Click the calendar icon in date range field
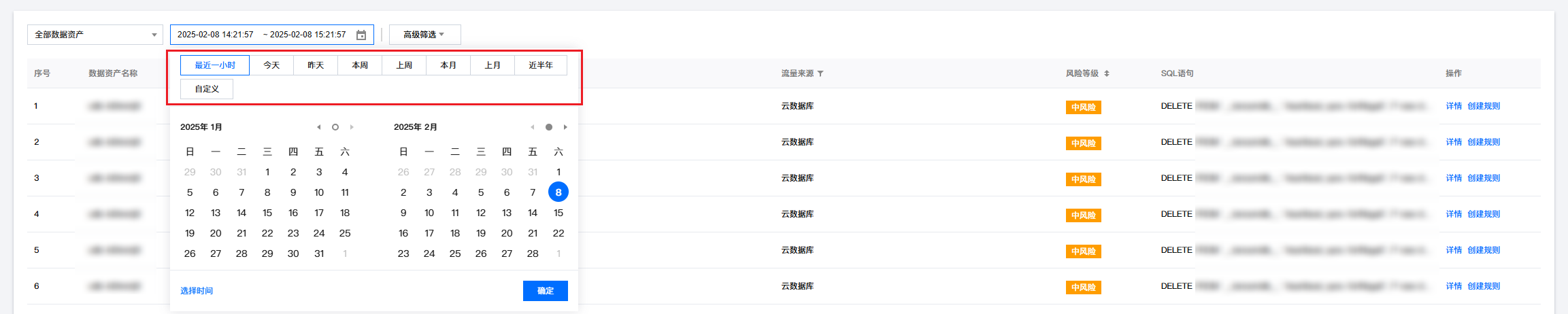This screenshot has width=1568, height=314. point(361,35)
